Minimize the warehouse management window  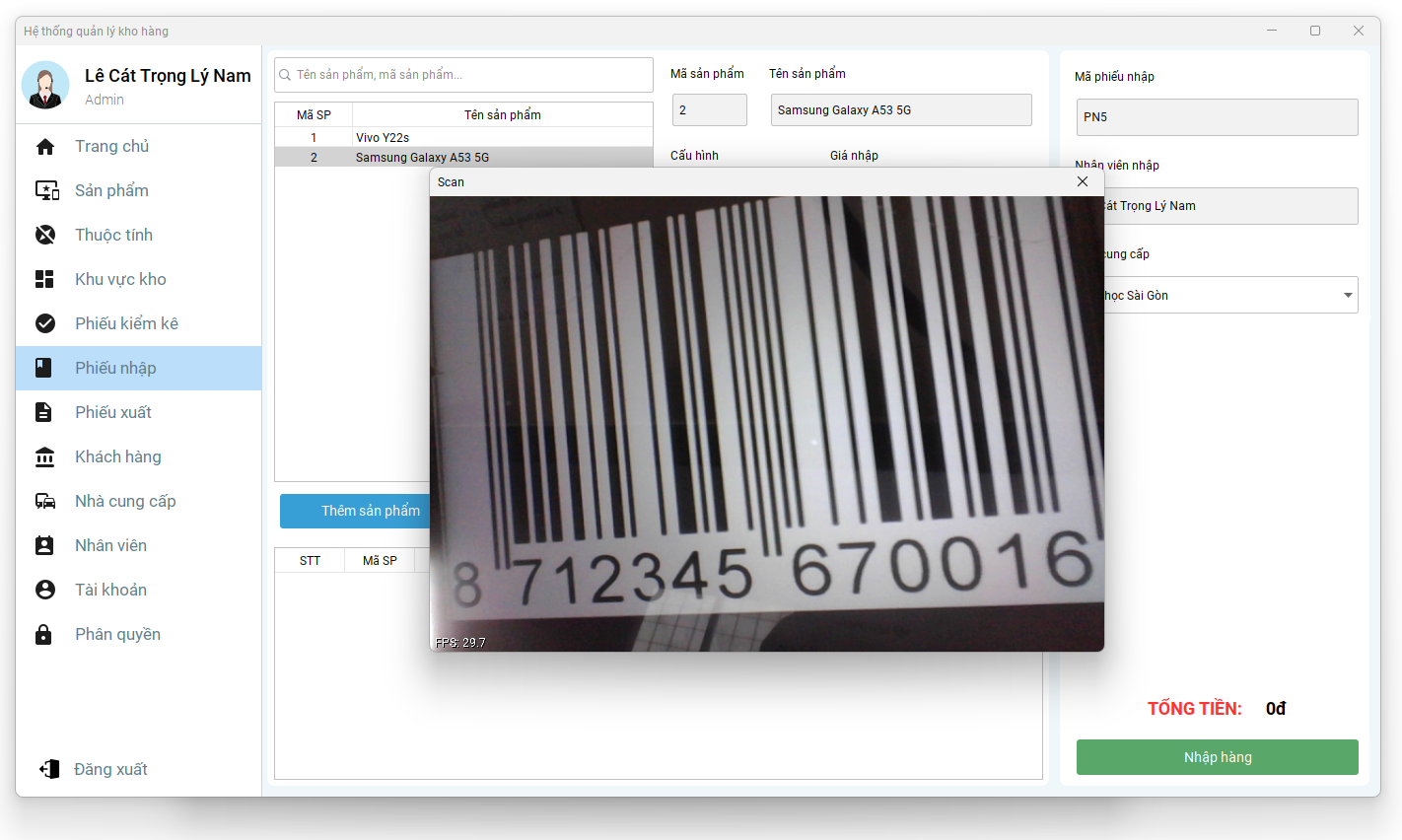click(1272, 31)
